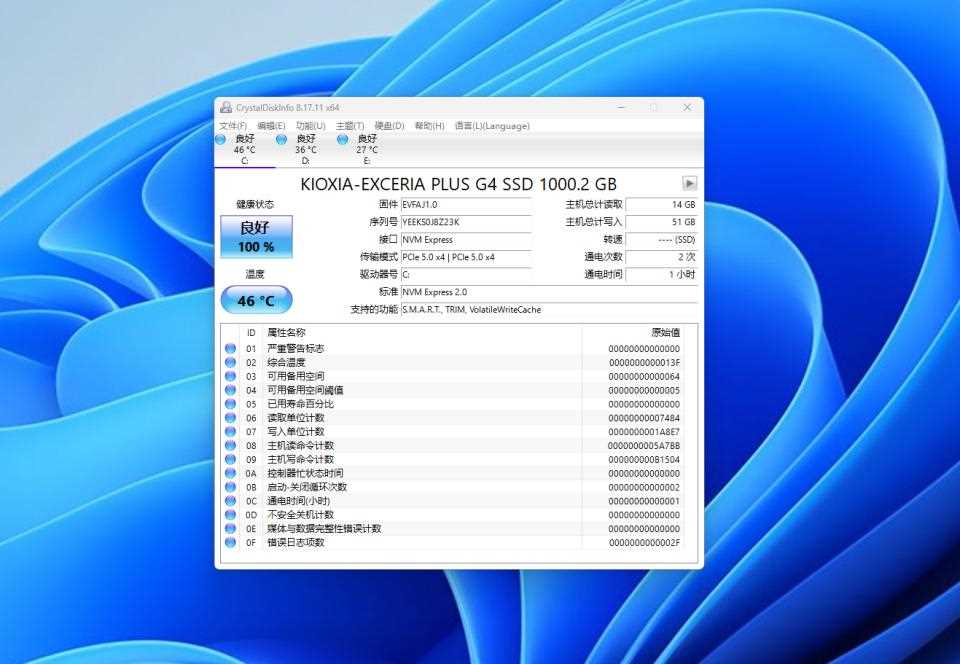Click the next-drive arrow beside the SSD name
The image size is (960, 664).
click(688, 184)
